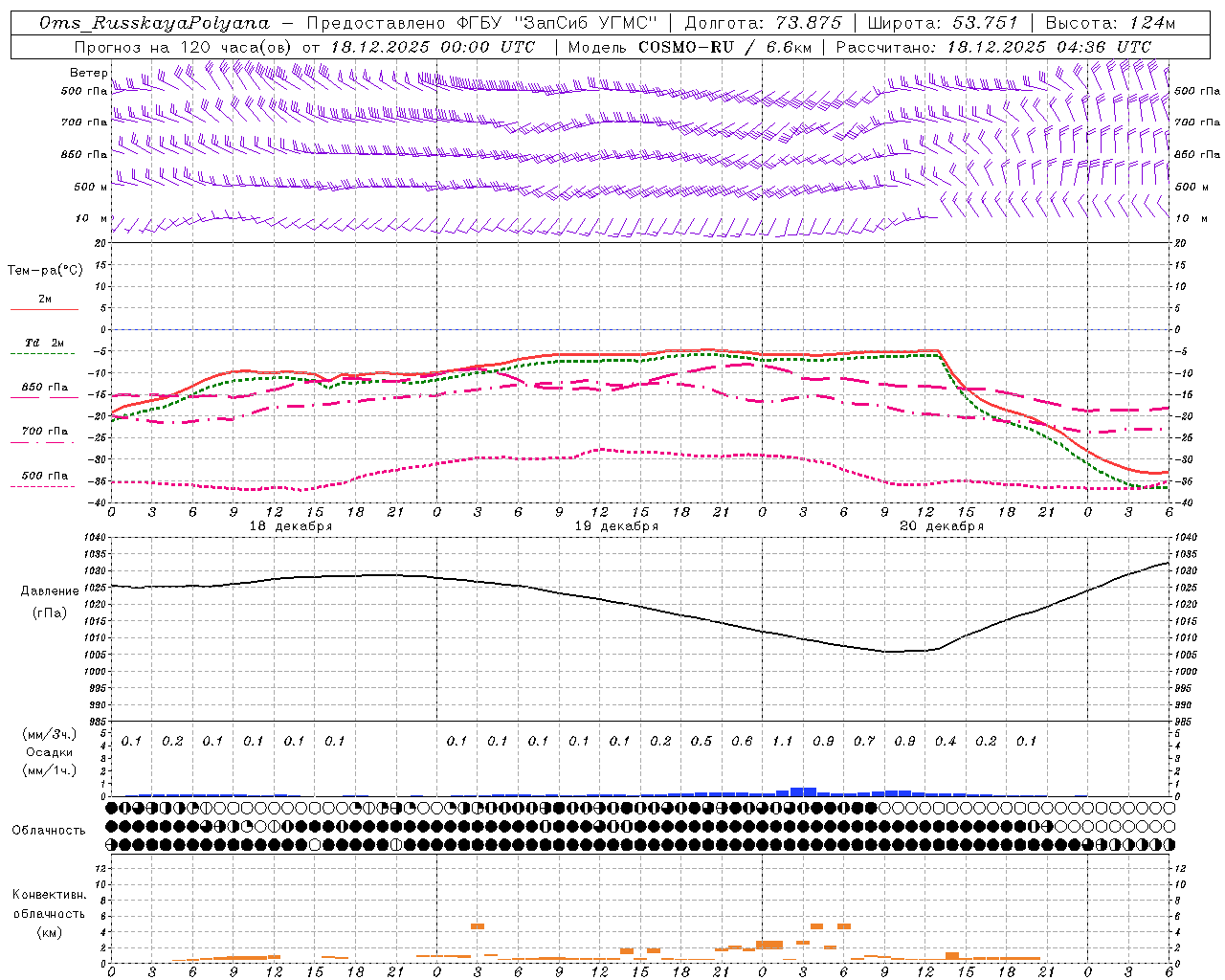This screenshot has height=980, width=1225.
Task: Click the (км) convective height unit label
Action: (49, 932)
